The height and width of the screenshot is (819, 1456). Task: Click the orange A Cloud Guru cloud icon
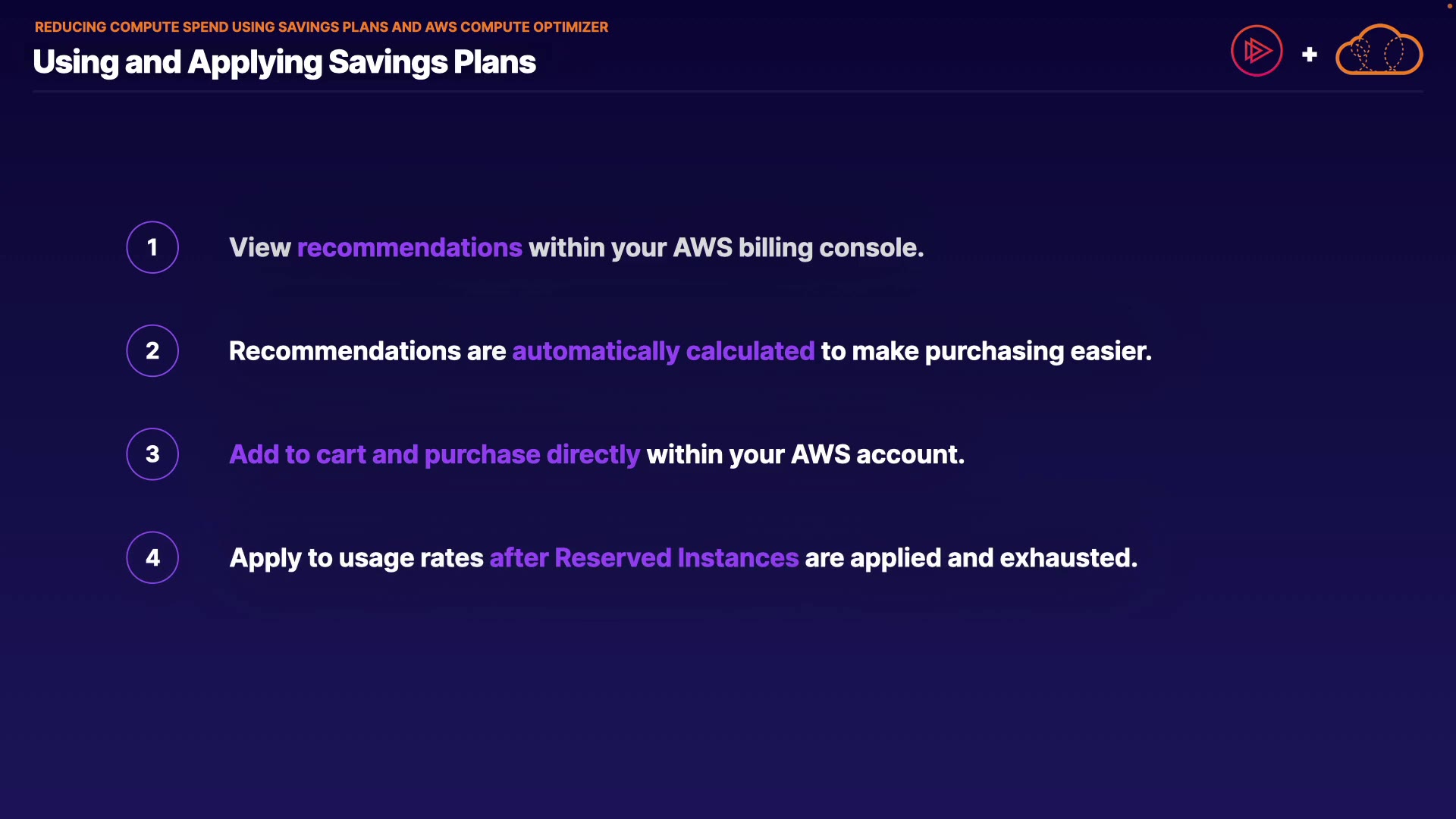coord(1379,51)
